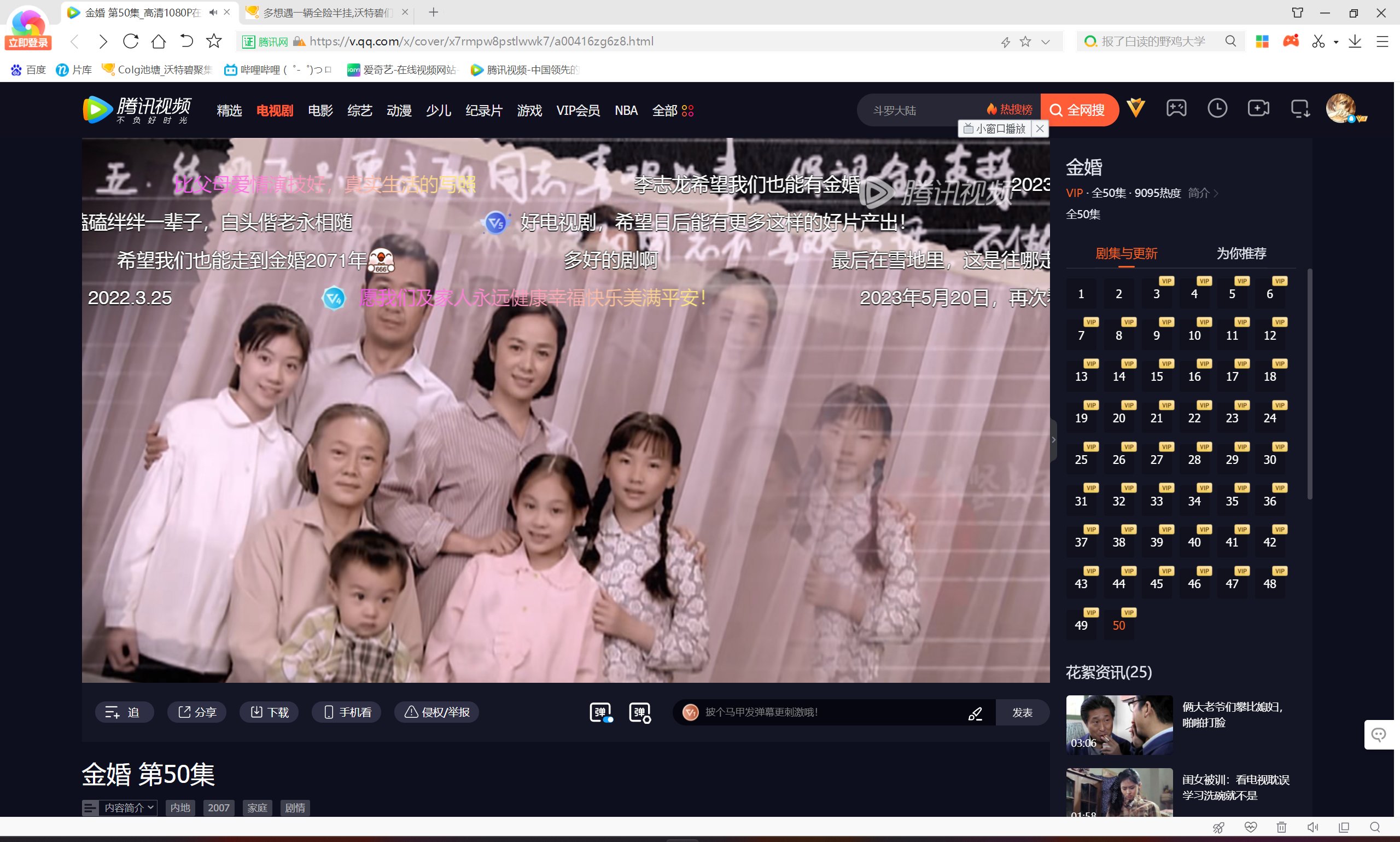The width and height of the screenshot is (1400, 842).
Task: Open the address bar dropdown chevron
Action: click(1046, 42)
